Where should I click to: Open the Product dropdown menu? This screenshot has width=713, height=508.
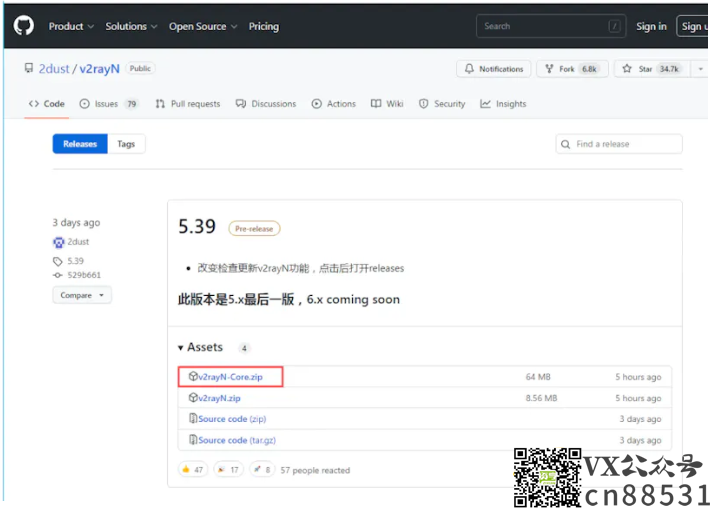pyautogui.click(x=71, y=26)
